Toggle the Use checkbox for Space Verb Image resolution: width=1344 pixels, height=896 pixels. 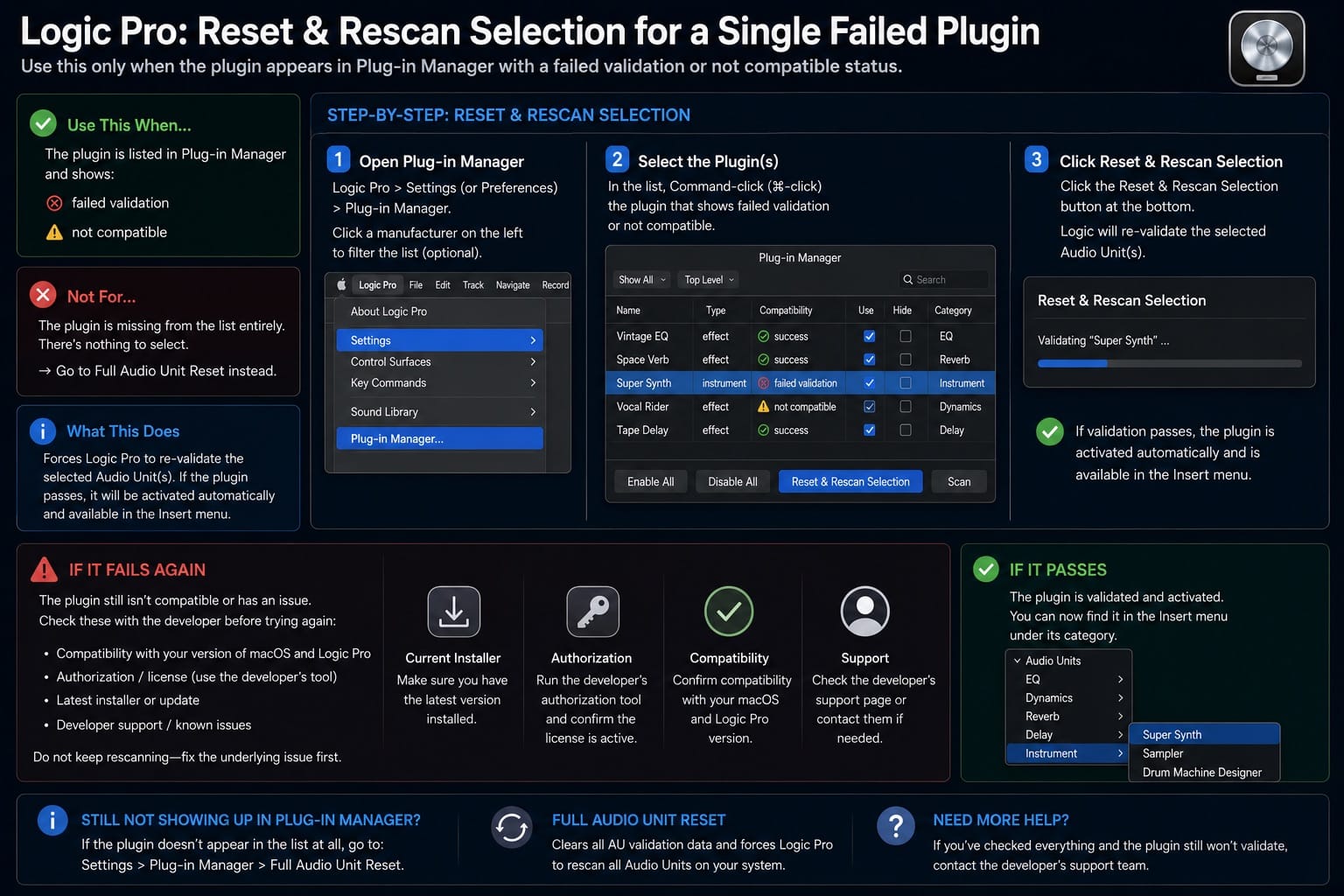coord(869,360)
